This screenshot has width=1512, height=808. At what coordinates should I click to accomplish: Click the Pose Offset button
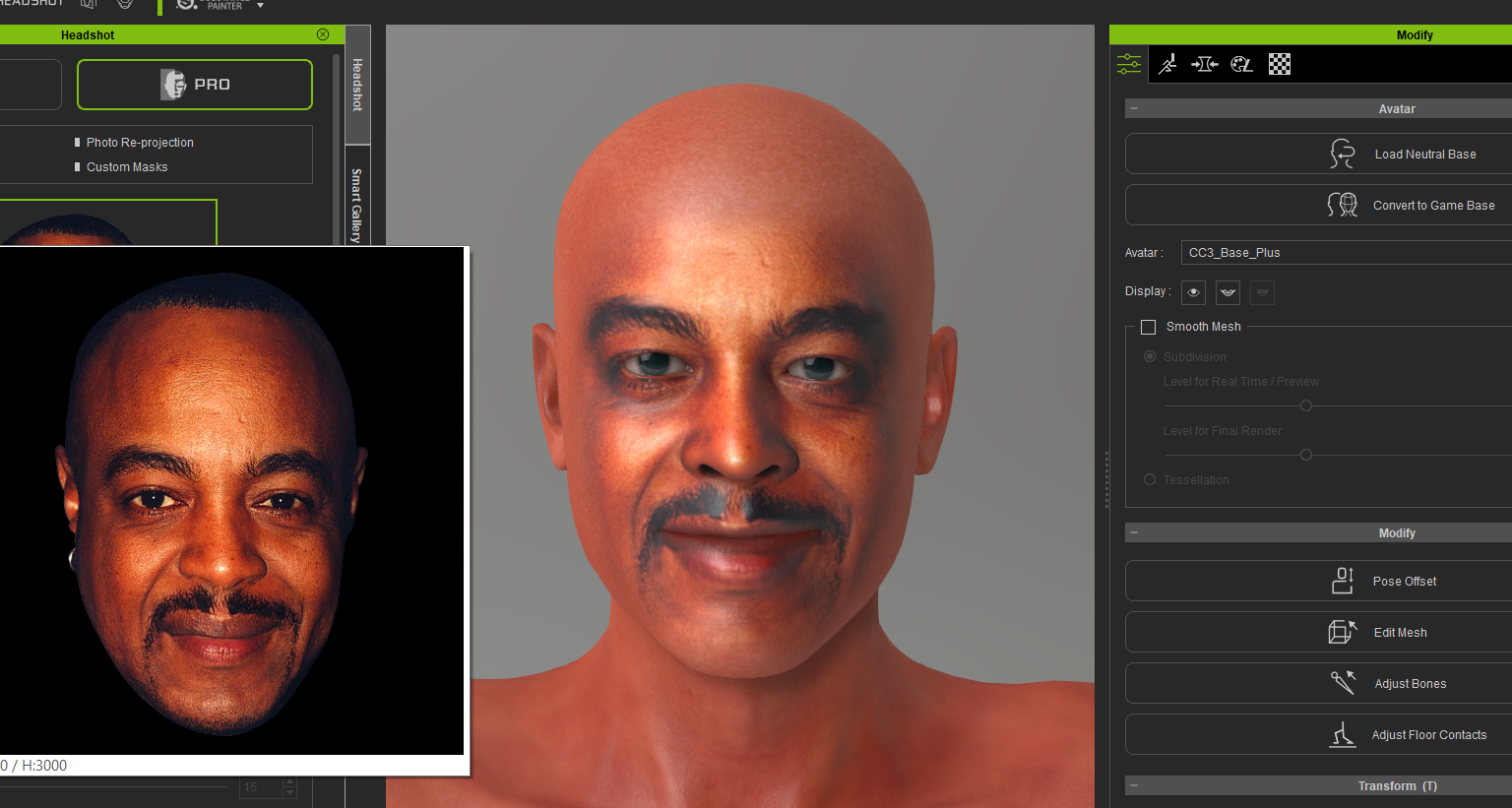tap(1319, 581)
